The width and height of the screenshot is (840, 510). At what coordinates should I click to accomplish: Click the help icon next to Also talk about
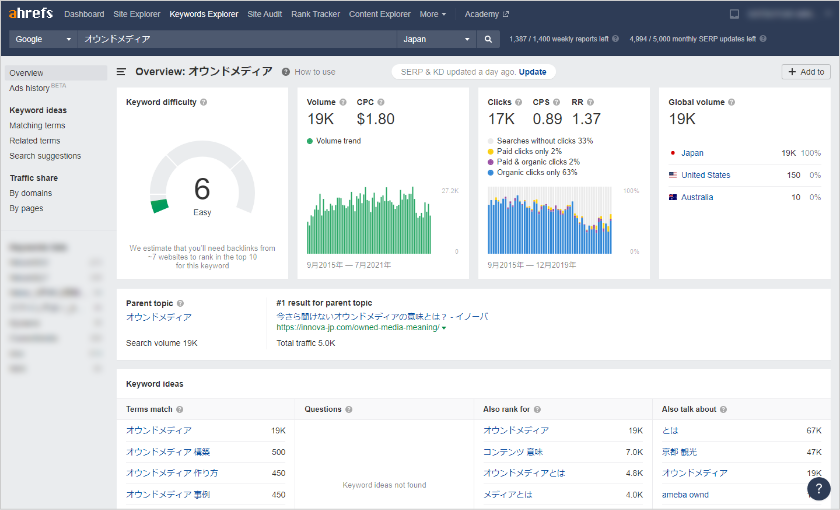[723, 409]
